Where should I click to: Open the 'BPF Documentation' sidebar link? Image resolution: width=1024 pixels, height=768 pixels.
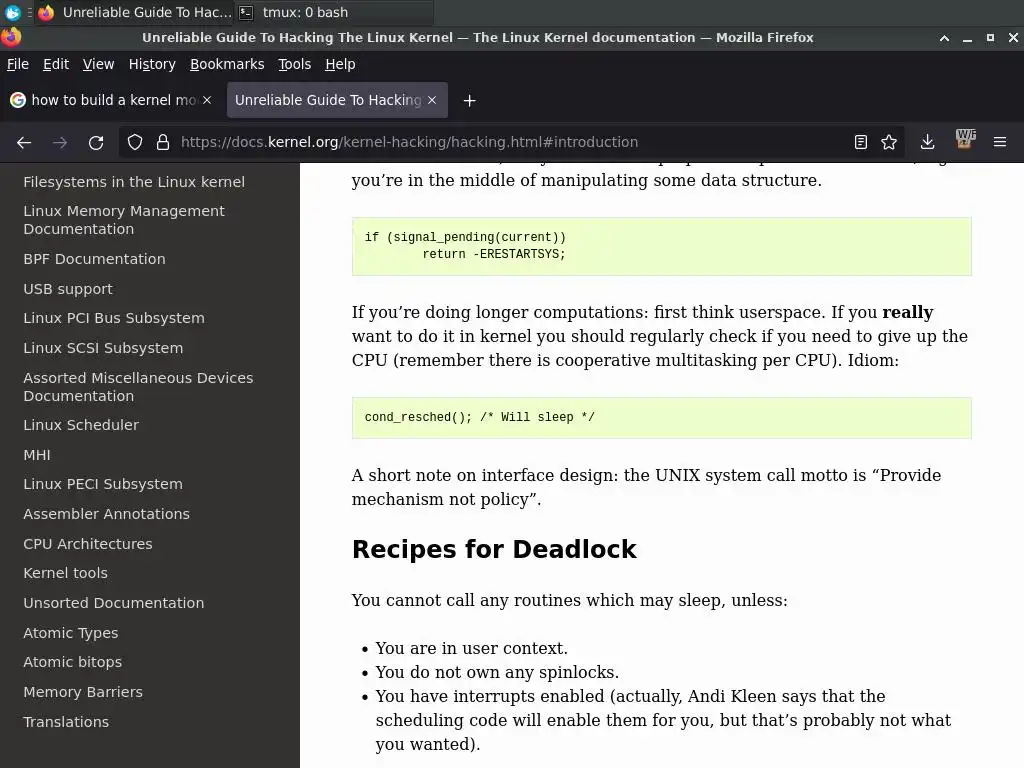click(94, 259)
